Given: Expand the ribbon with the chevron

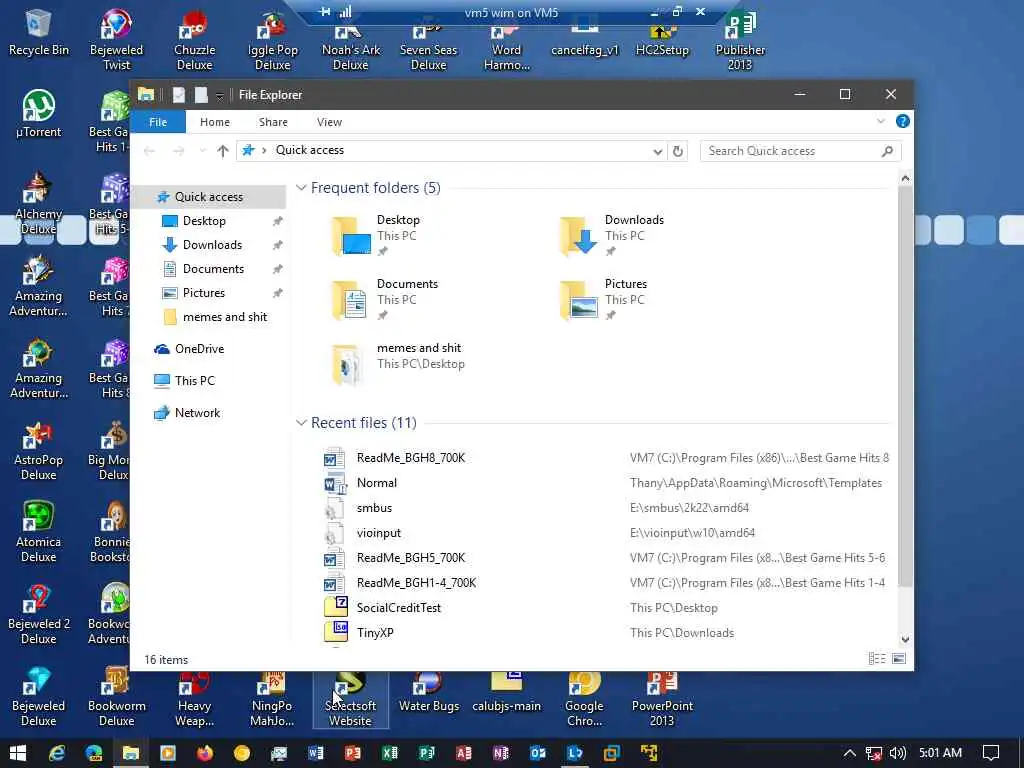Looking at the screenshot, I should pyautogui.click(x=880, y=121).
